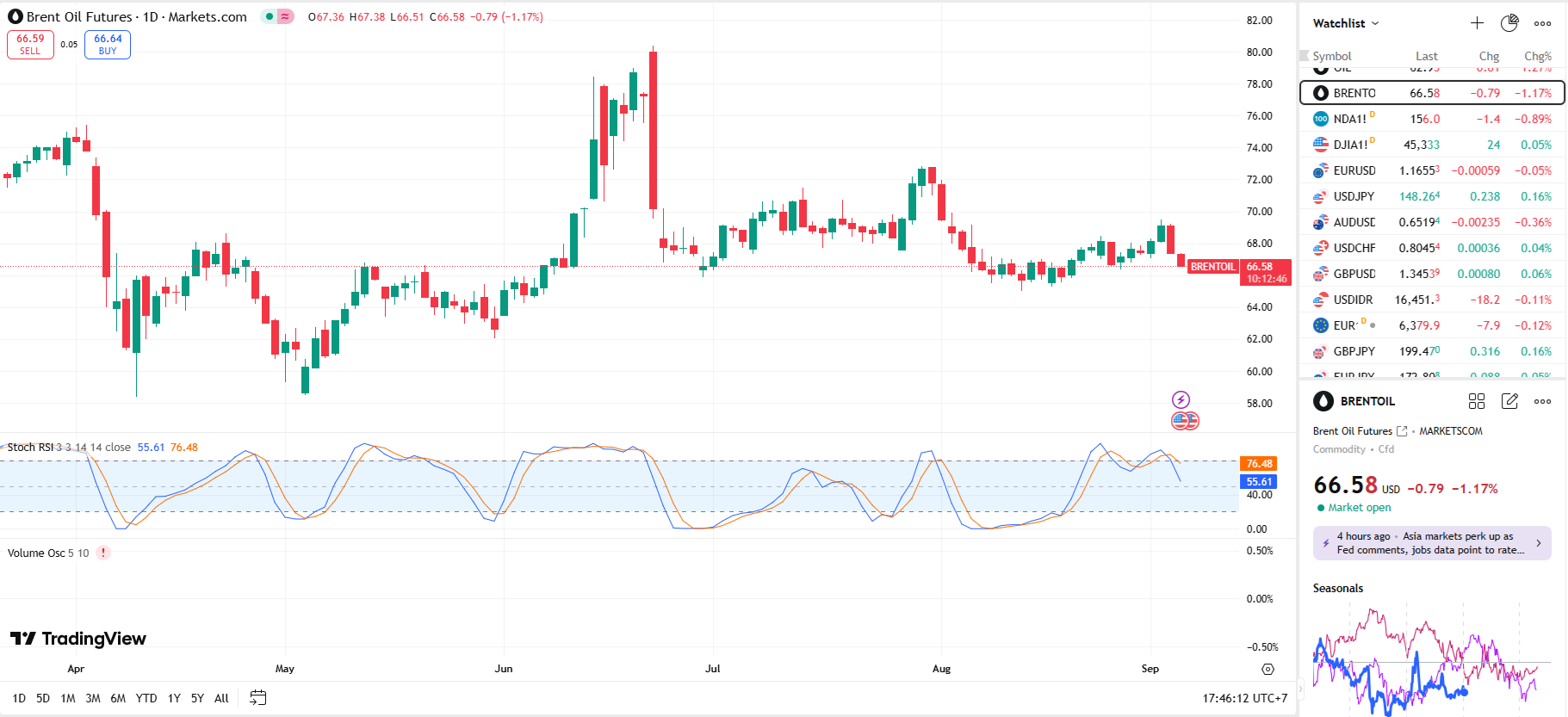Switch to the 6M time range
The width and height of the screenshot is (1568, 717).
pyautogui.click(x=118, y=698)
